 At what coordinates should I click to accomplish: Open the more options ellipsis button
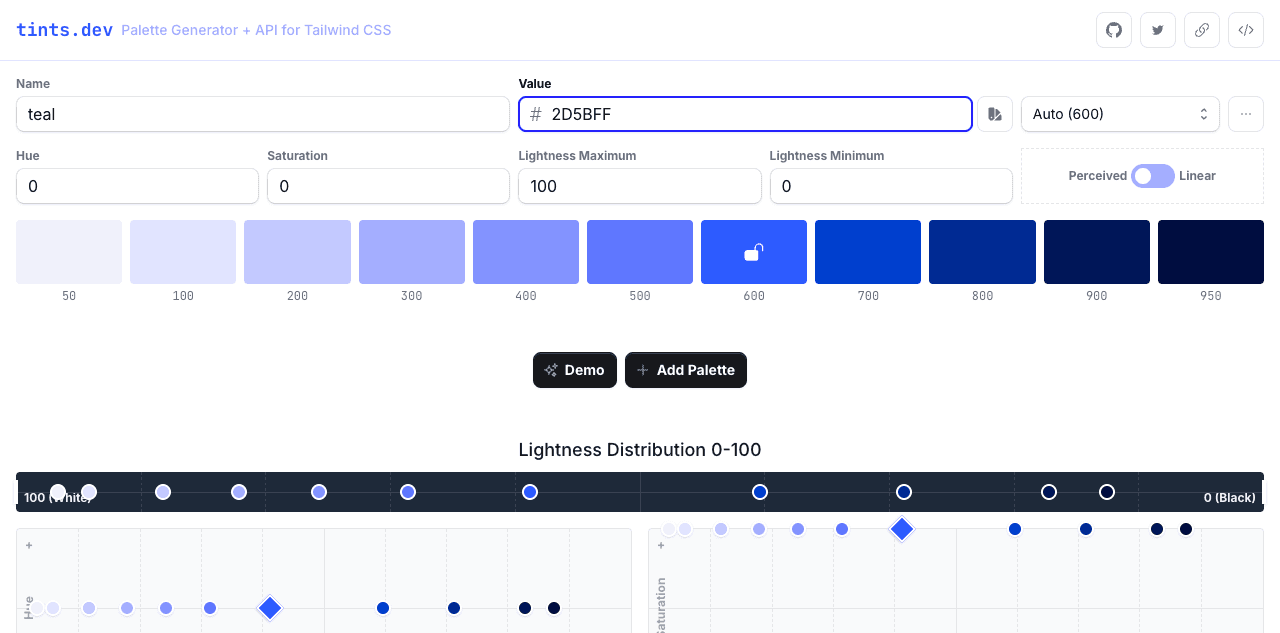pos(1246,114)
